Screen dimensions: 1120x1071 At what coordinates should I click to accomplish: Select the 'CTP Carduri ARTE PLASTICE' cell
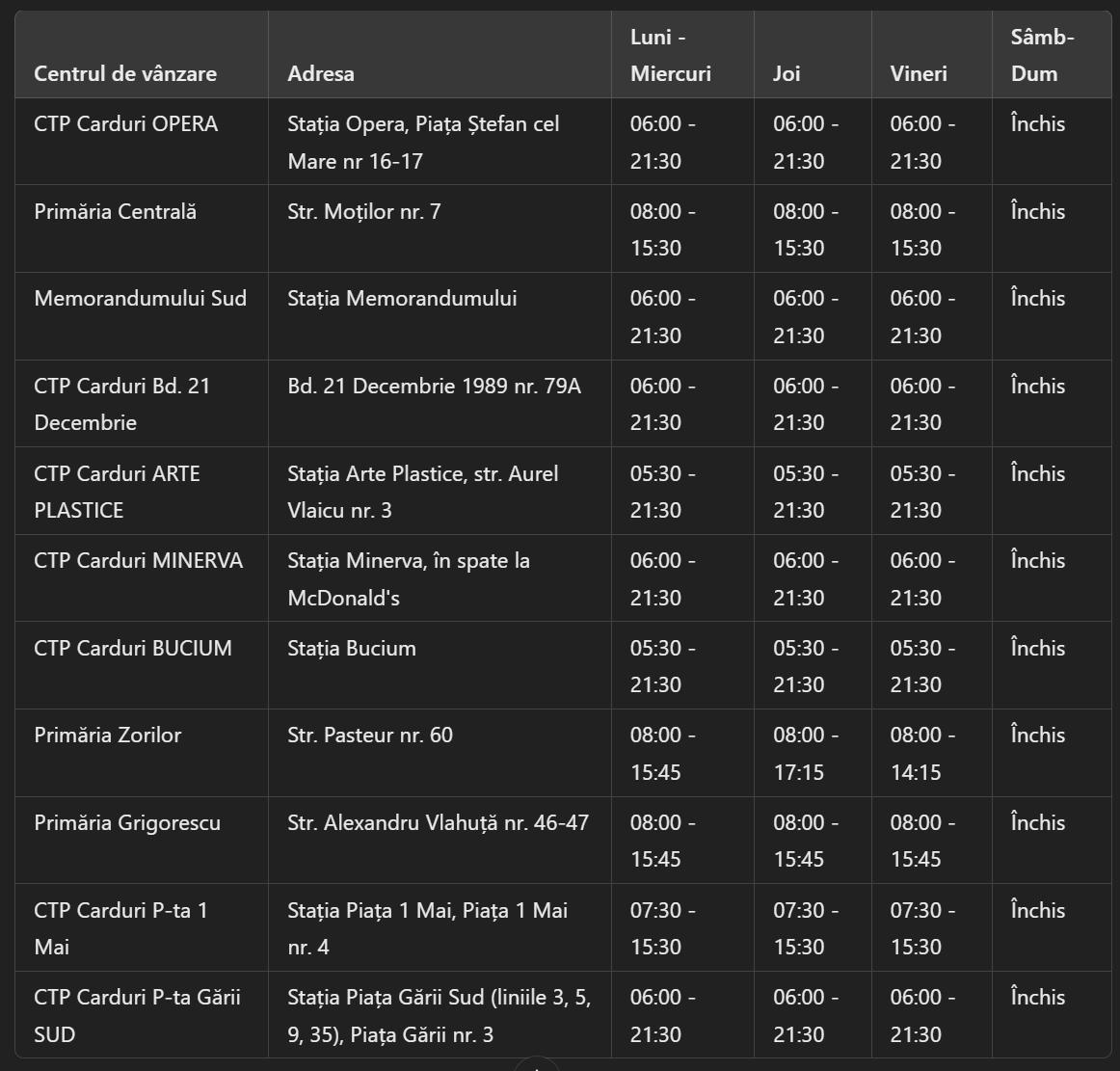(117, 492)
